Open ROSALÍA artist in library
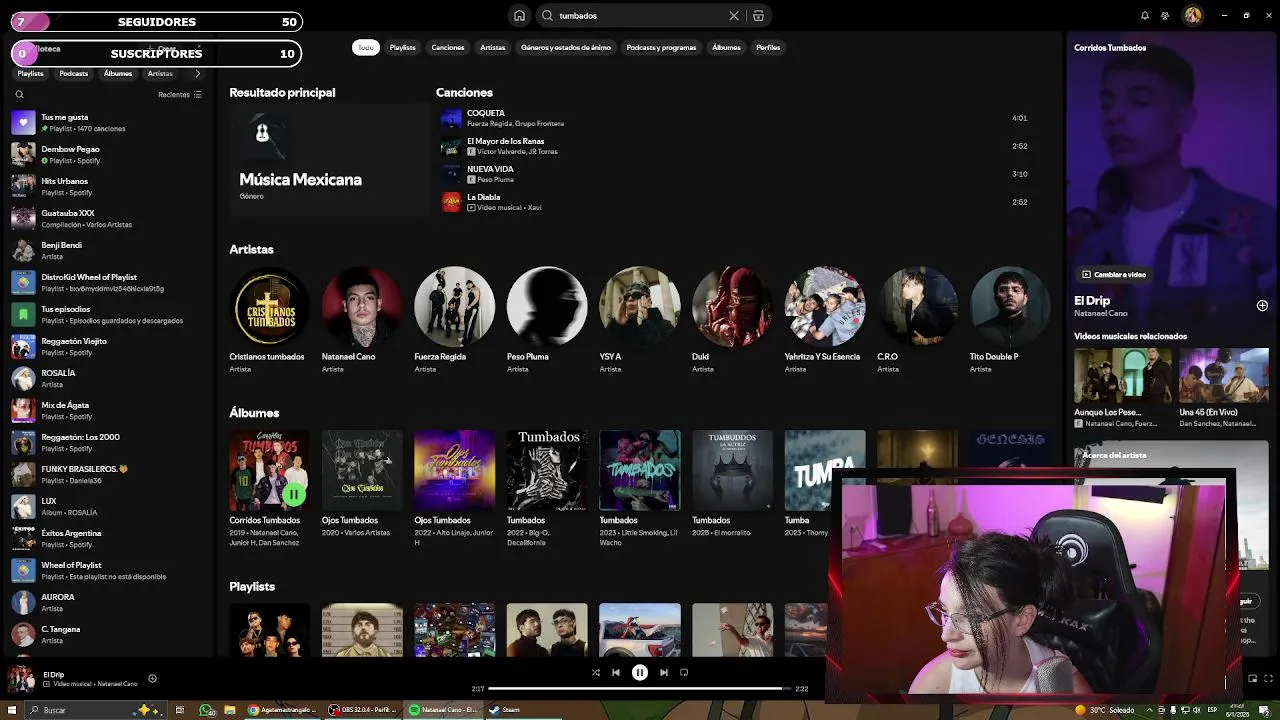Viewport: 1280px width, 720px height. 107,379
